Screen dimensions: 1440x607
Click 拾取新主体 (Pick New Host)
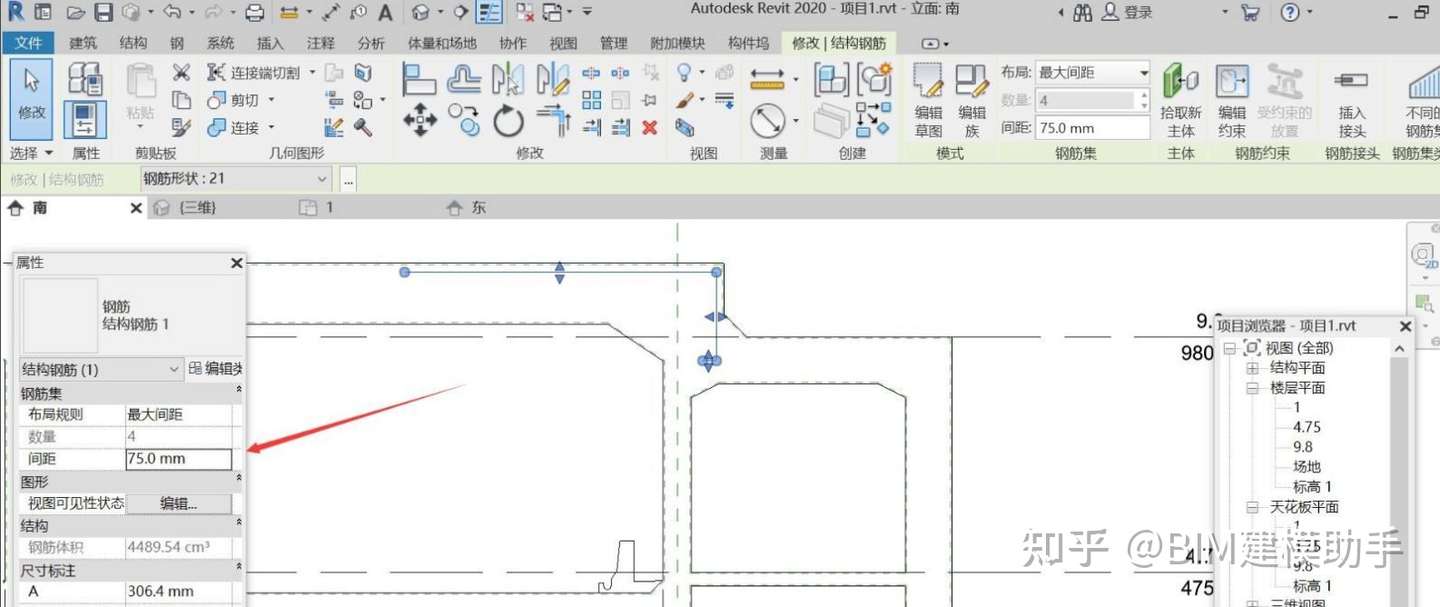point(1181,101)
